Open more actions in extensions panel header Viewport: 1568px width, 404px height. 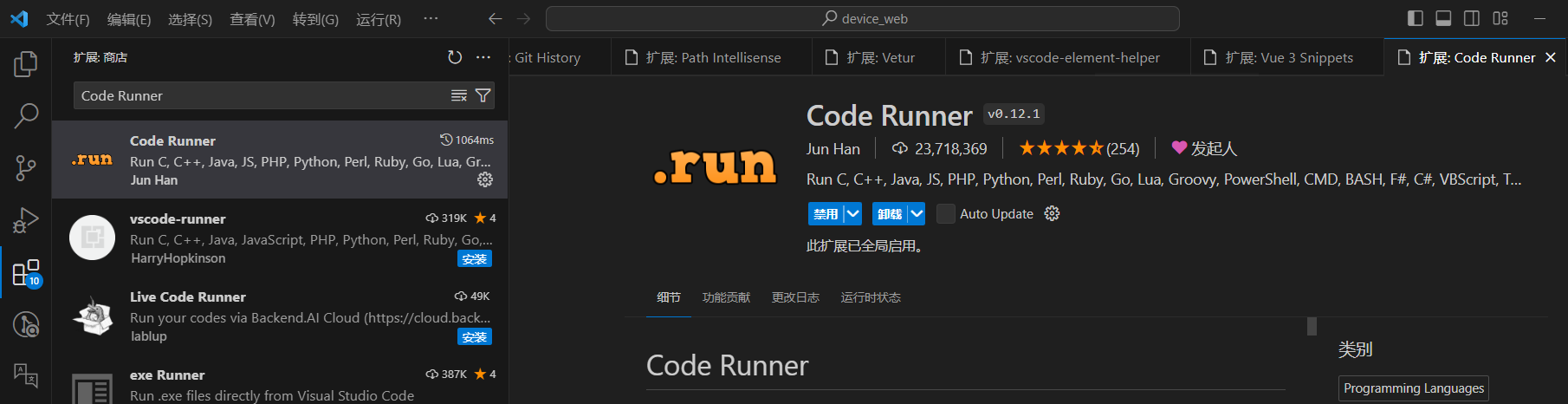pos(483,57)
